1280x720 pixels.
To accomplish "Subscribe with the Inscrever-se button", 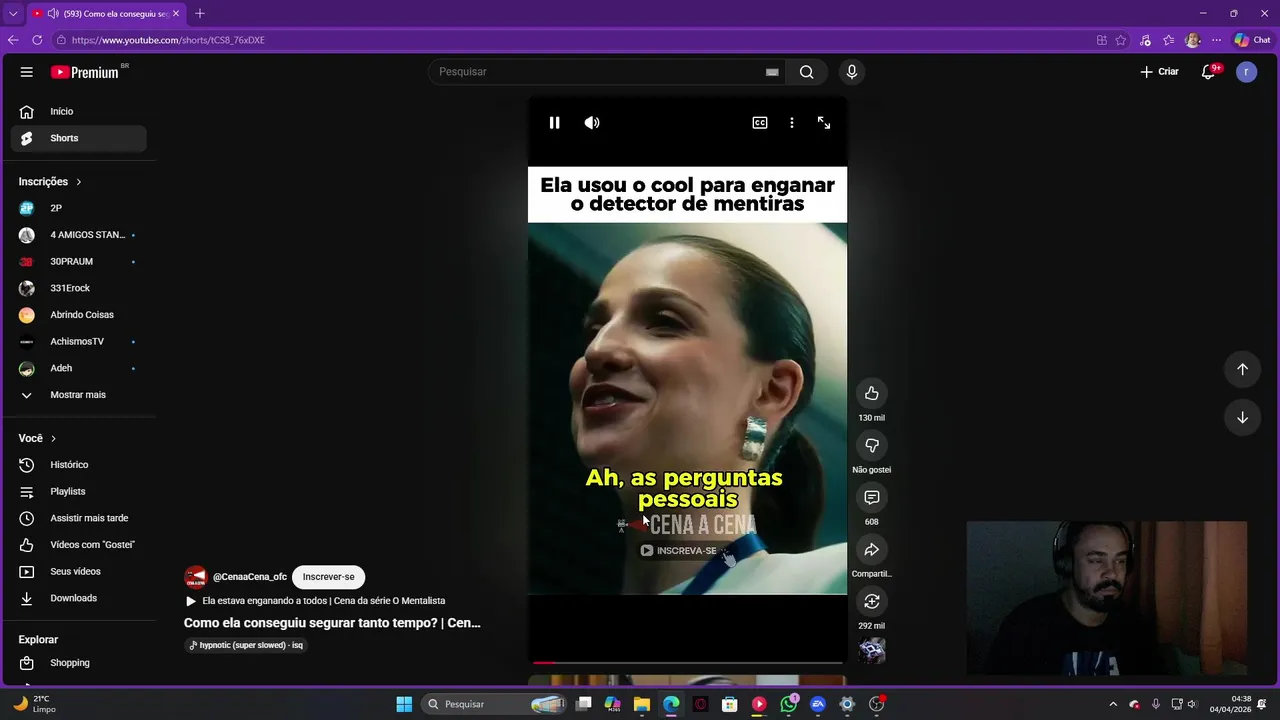I will [329, 577].
